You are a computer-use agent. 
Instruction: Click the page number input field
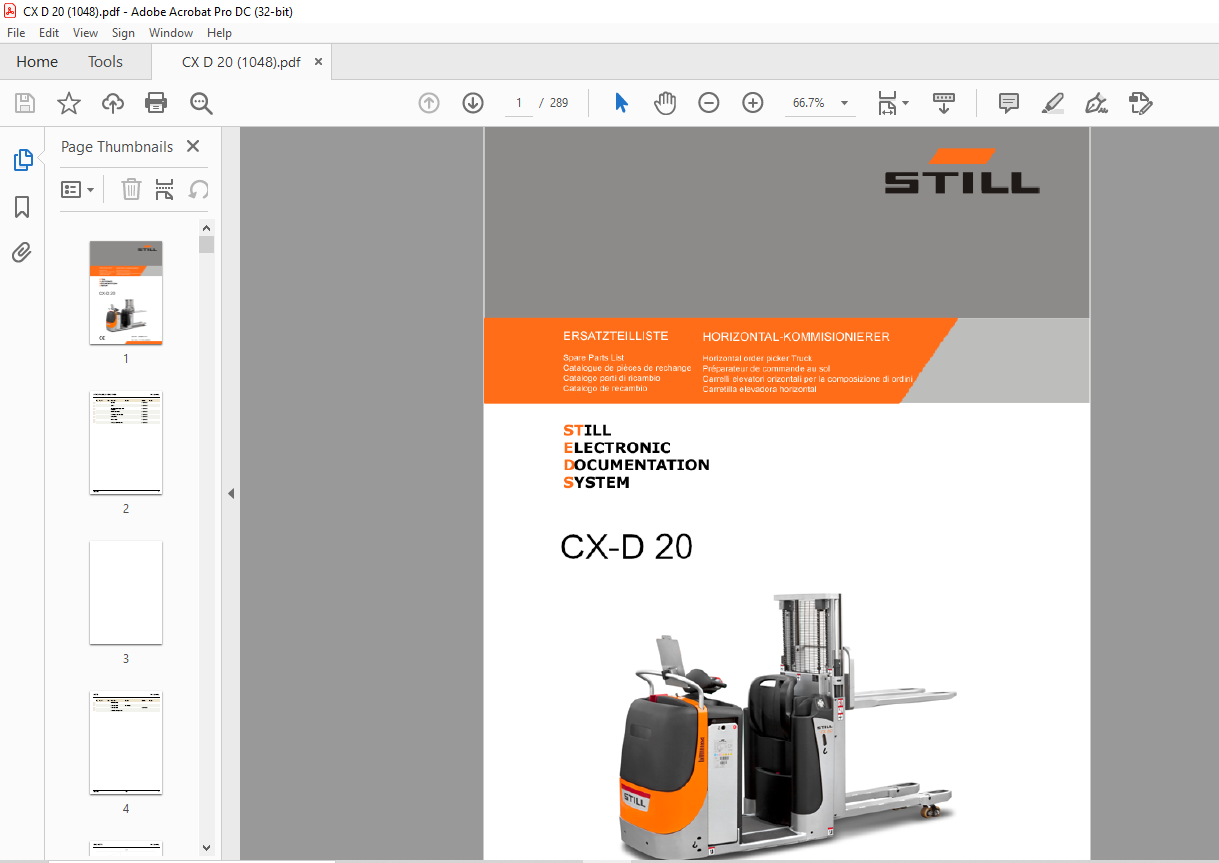(519, 103)
